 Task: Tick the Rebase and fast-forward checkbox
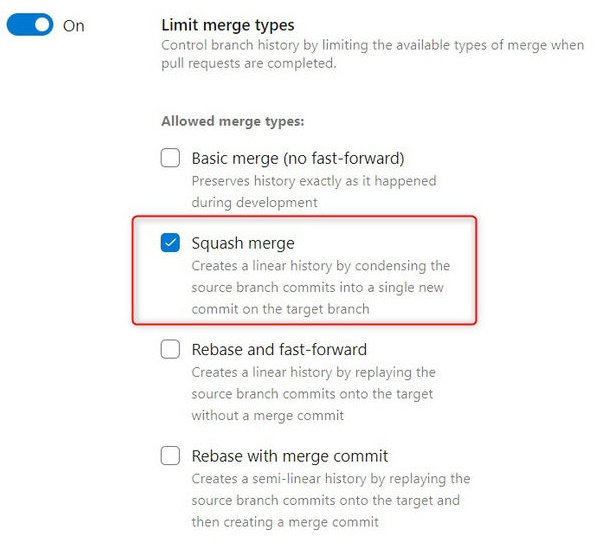[x=171, y=350]
